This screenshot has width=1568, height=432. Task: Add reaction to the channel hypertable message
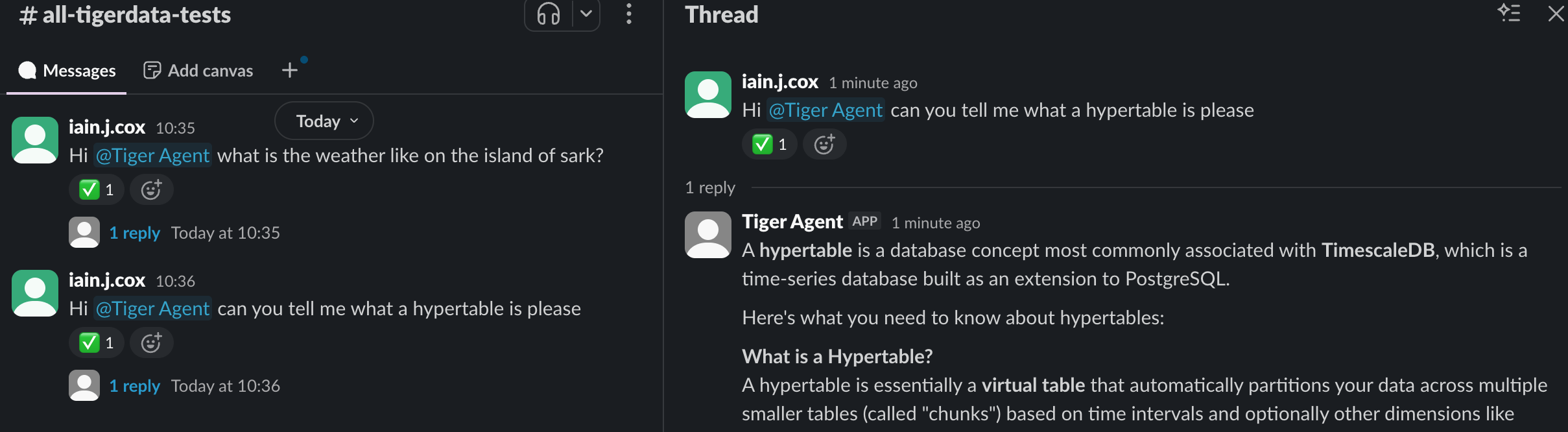151,343
